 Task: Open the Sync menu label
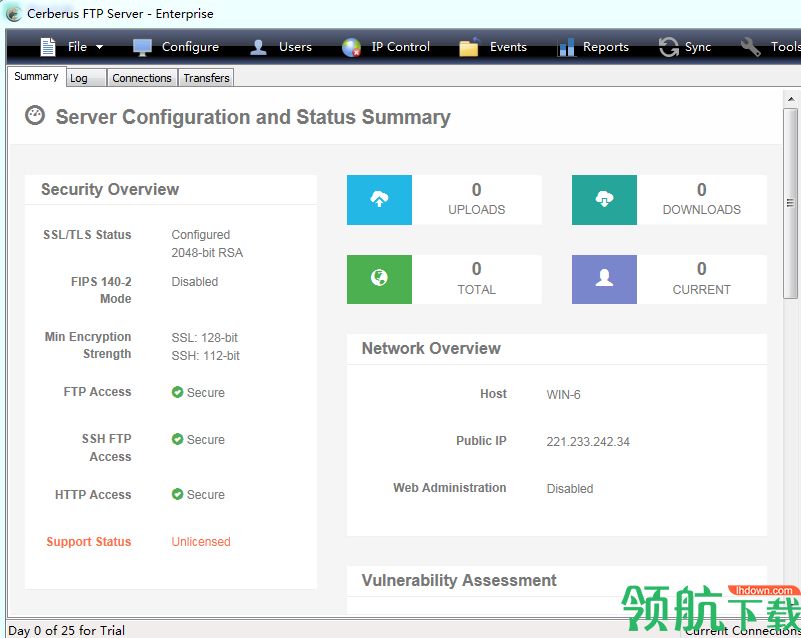tap(698, 47)
